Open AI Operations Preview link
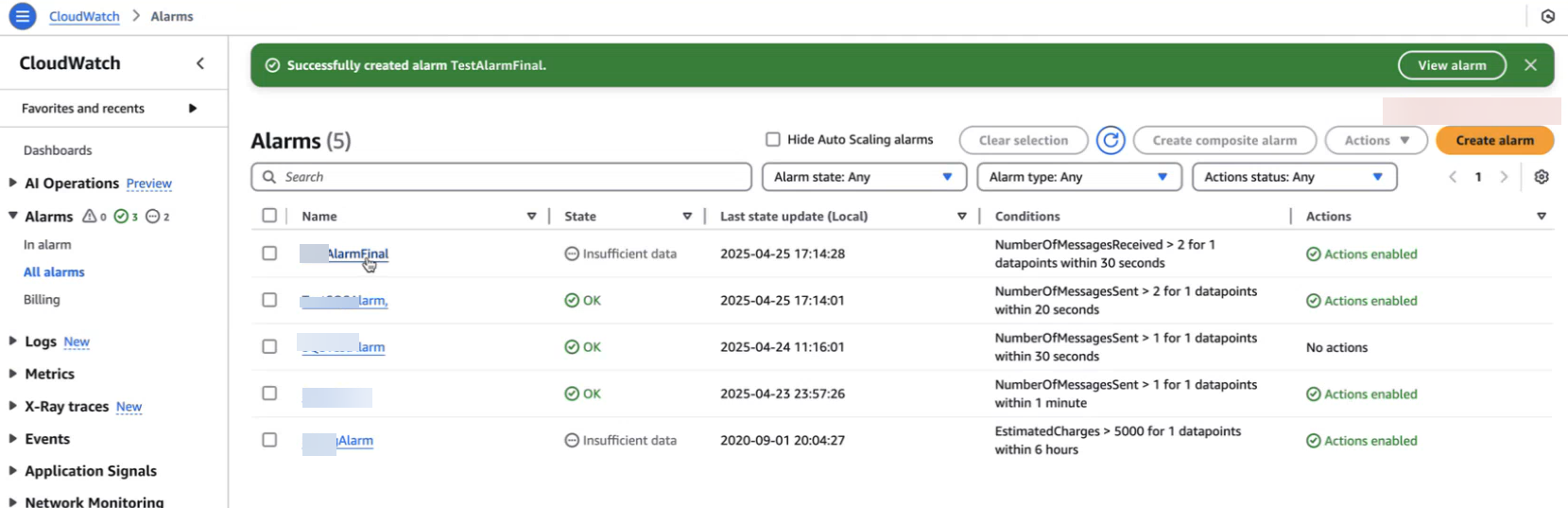 149,184
